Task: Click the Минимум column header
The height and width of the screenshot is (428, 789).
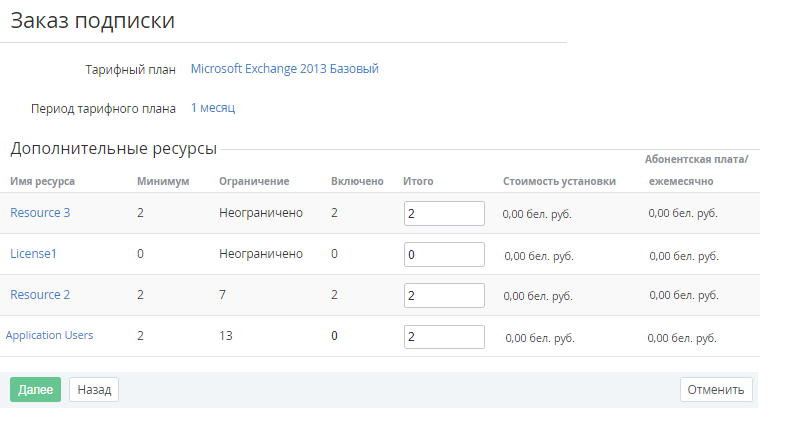Action: point(163,181)
